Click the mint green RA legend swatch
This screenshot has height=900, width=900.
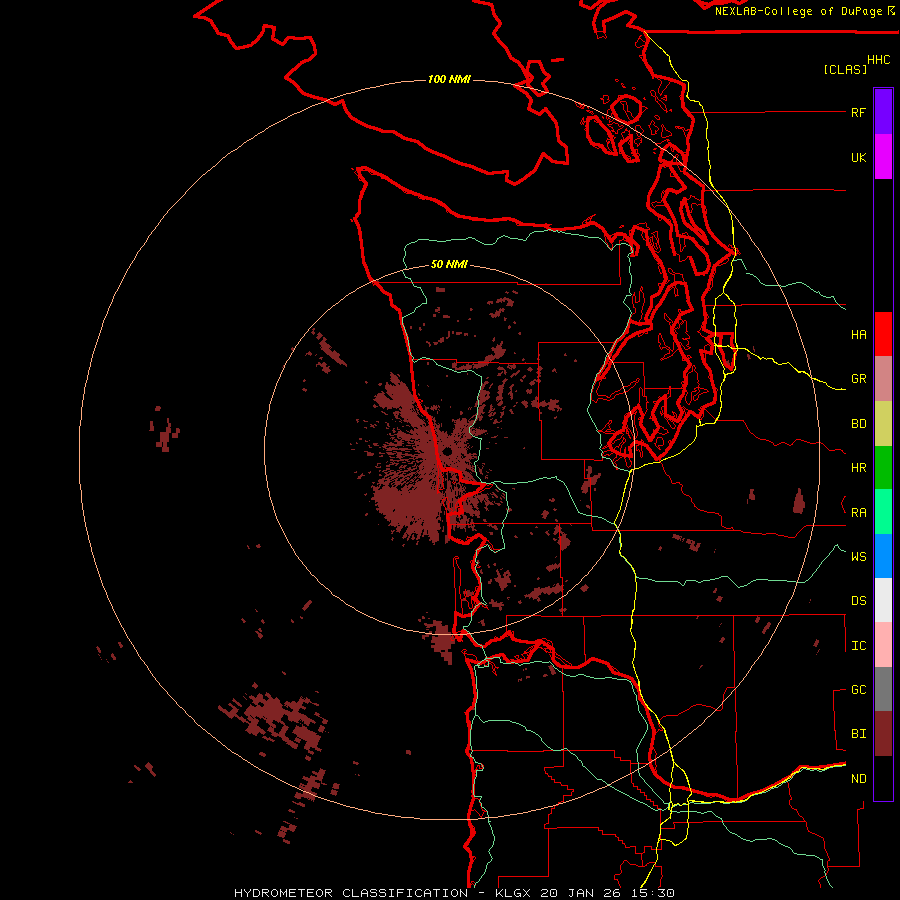[x=883, y=512]
